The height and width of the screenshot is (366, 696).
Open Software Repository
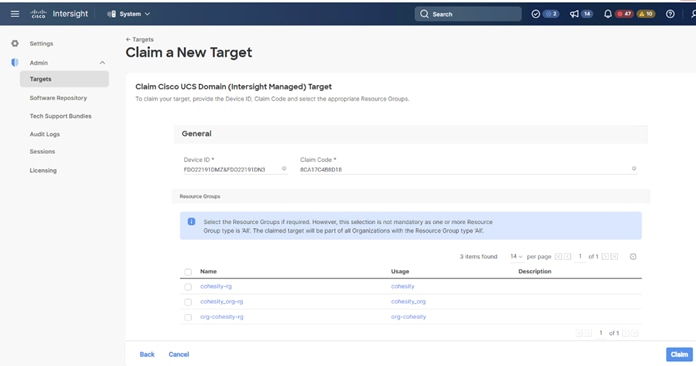[58, 98]
